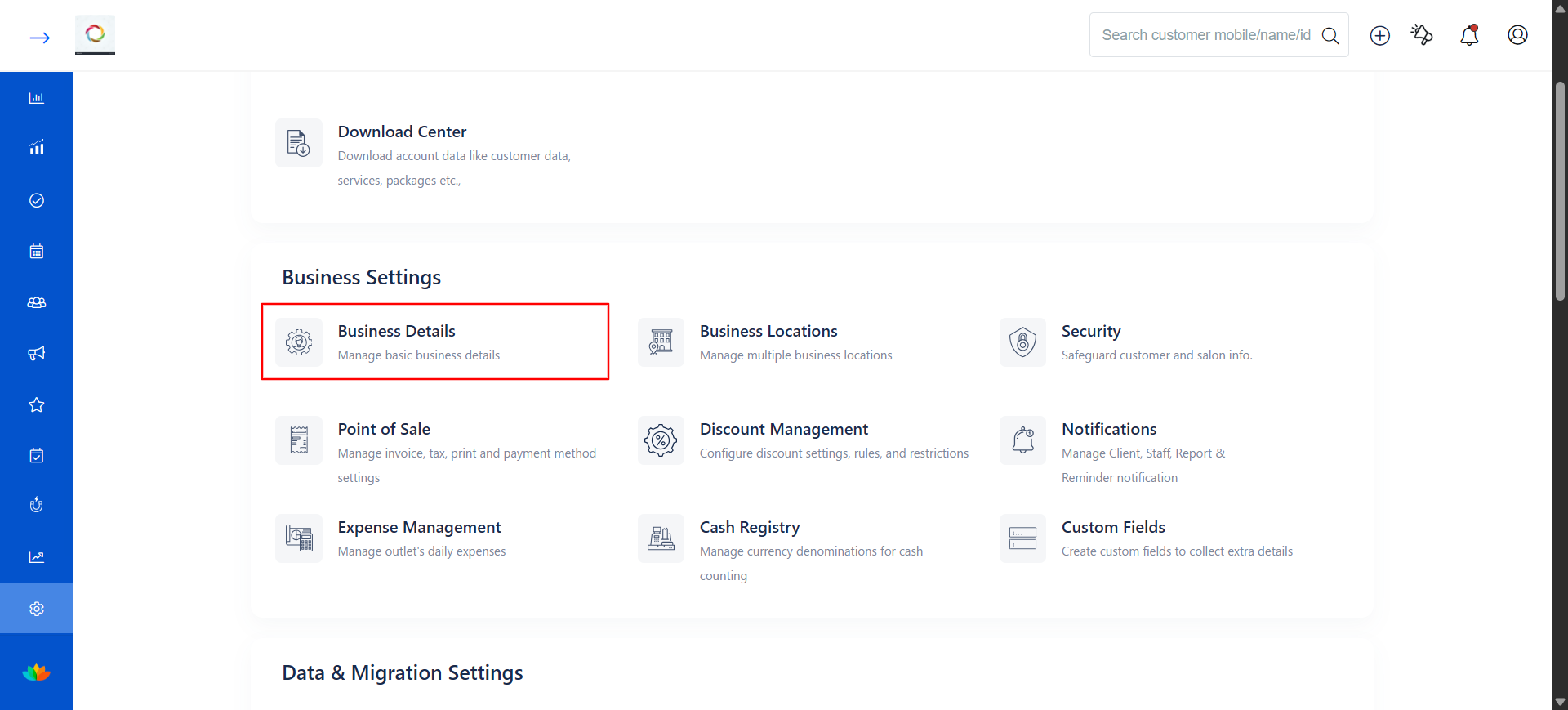Screen dimensions: 1568x710
Task: Open the calendar grid sidebar icon
Action: click(37, 251)
